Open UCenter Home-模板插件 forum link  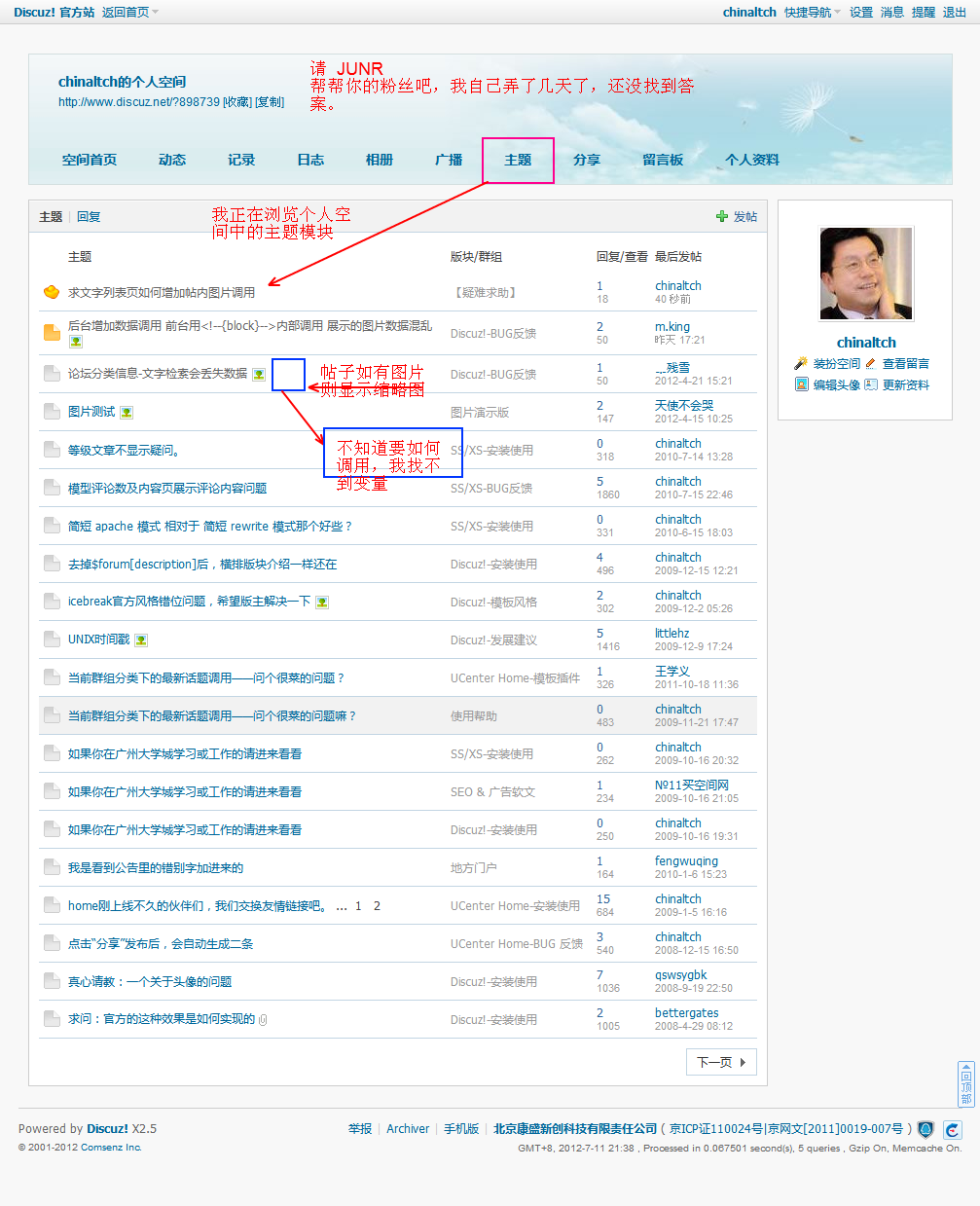pyautogui.click(x=515, y=678)
